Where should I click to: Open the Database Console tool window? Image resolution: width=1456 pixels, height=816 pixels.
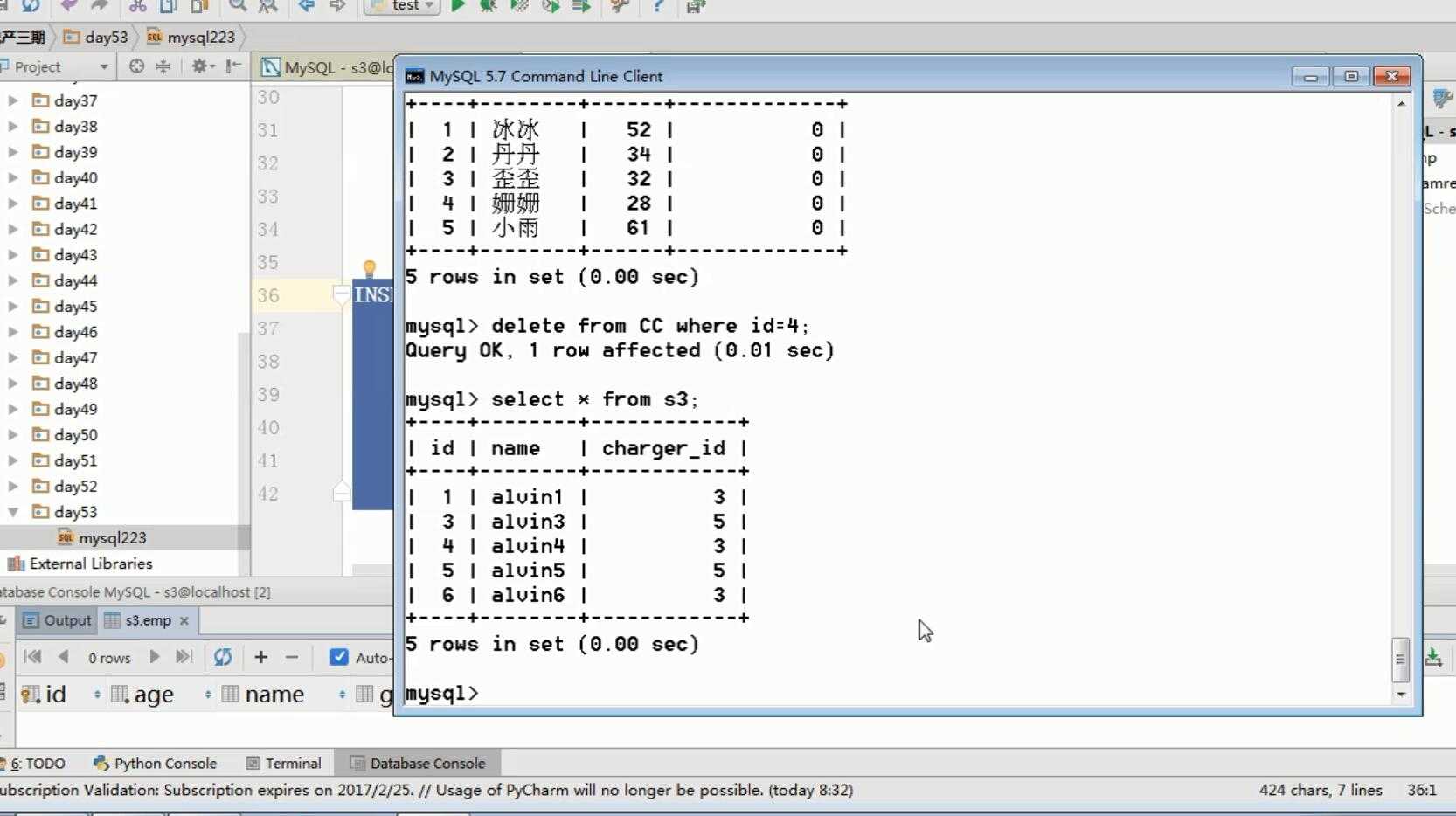pos(418,763)
